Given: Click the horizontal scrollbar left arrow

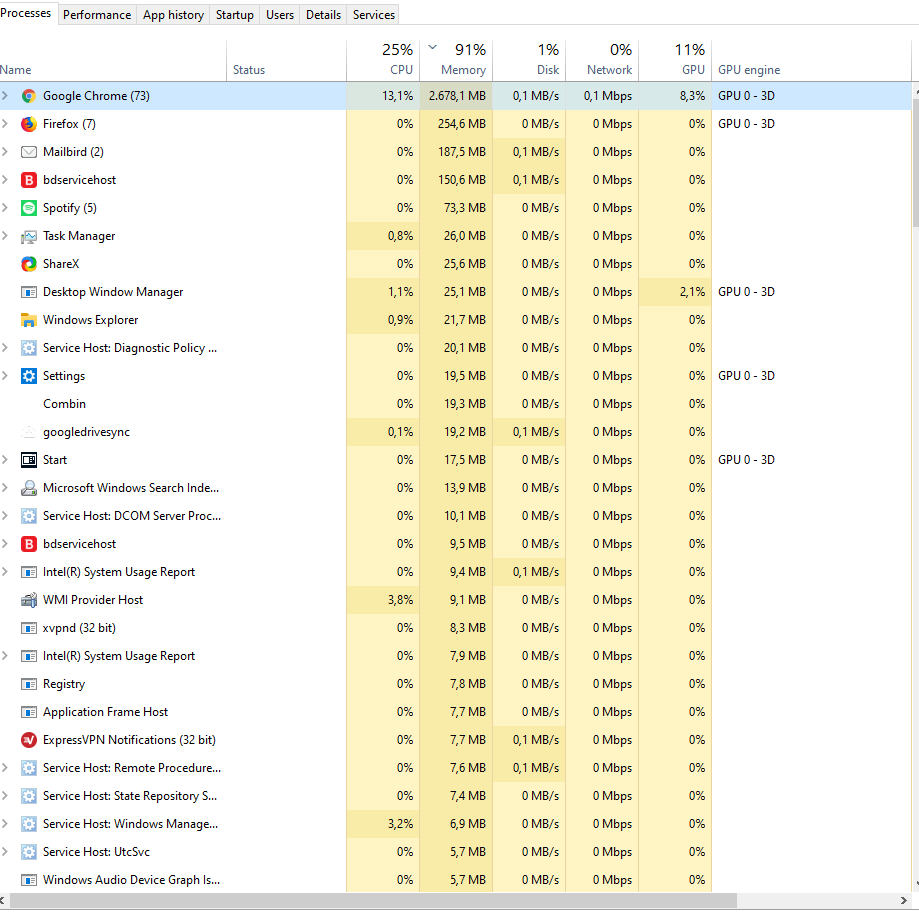Looking at the screenshot, I should 3,900.
